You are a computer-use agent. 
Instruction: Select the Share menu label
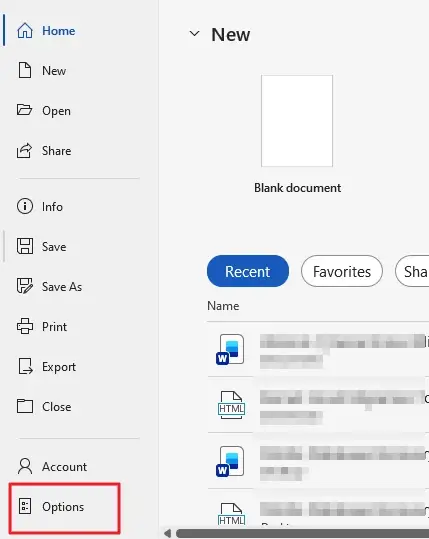(56, 151)
